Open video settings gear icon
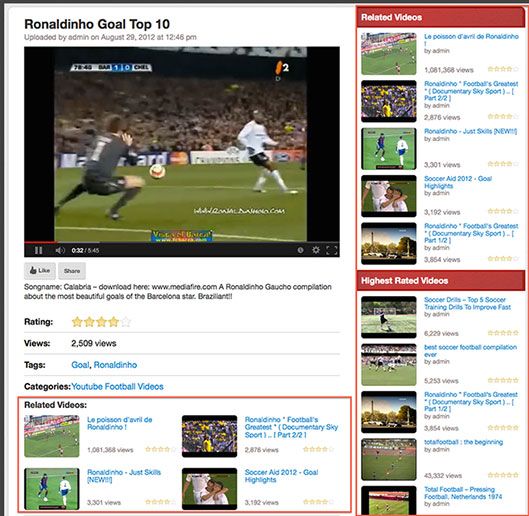 tap(316, 250)
